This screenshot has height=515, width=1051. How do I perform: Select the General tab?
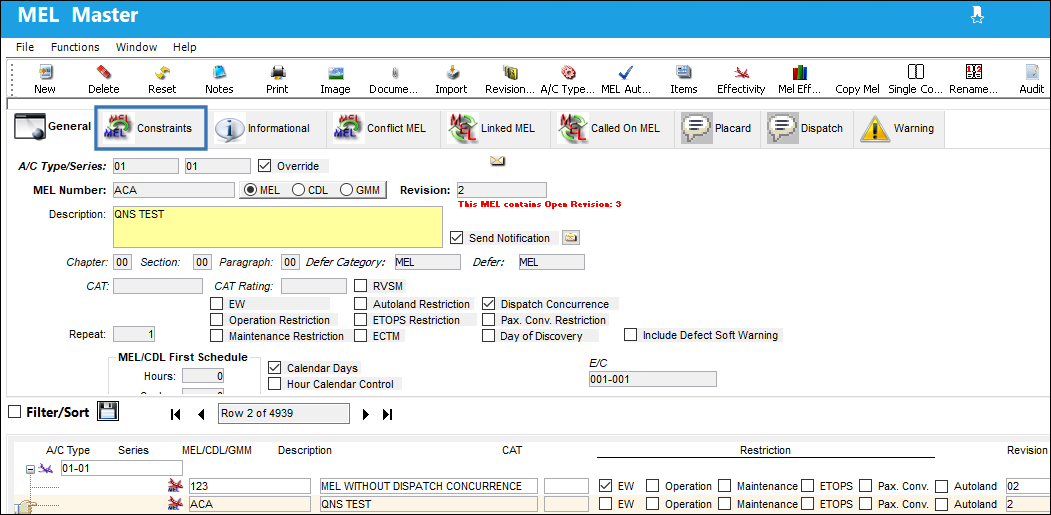(x=53, y=127)
